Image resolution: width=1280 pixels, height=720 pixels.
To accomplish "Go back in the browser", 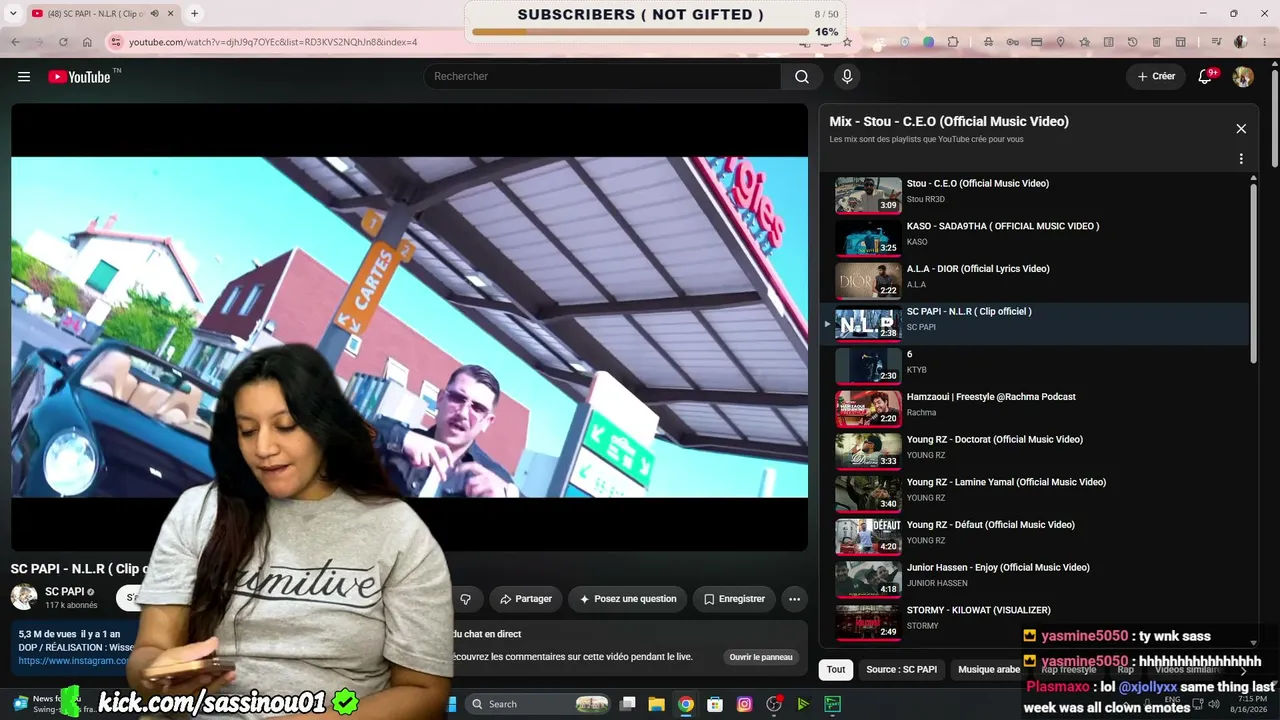I will point(15,42).
